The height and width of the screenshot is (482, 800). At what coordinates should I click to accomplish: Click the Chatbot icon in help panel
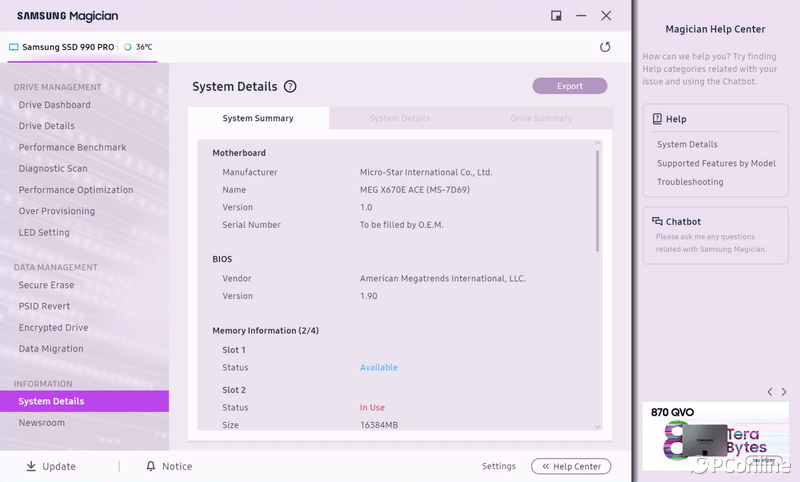coord(657,221)
